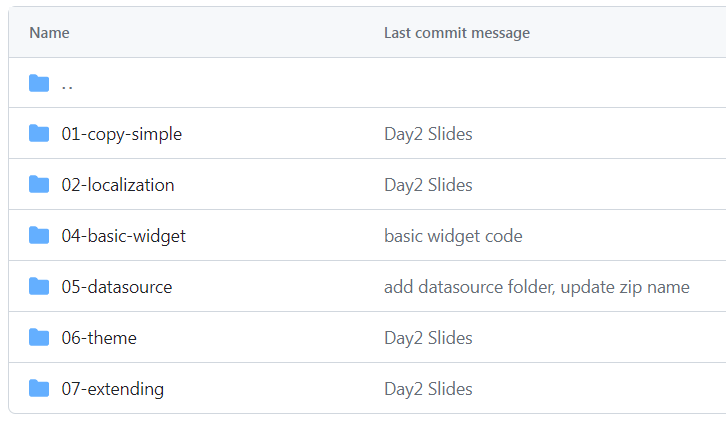The image size is (726, 429).
Task: Click the 06-theme folder icon
Action: (x=39, y=338)
